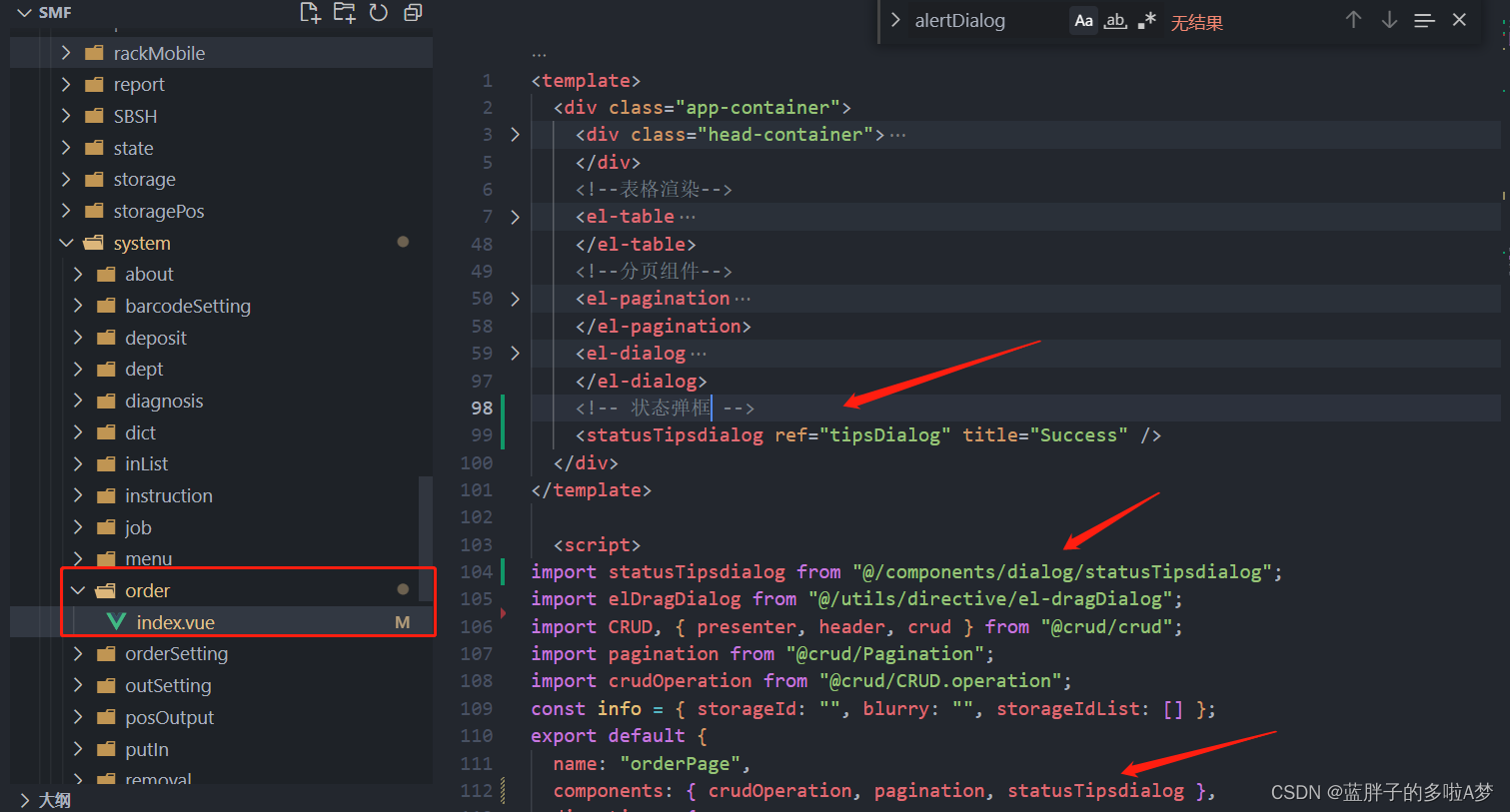1510x812 pixels.
Task: Collapse the SMF root section
Action: (x=25, y=13)
